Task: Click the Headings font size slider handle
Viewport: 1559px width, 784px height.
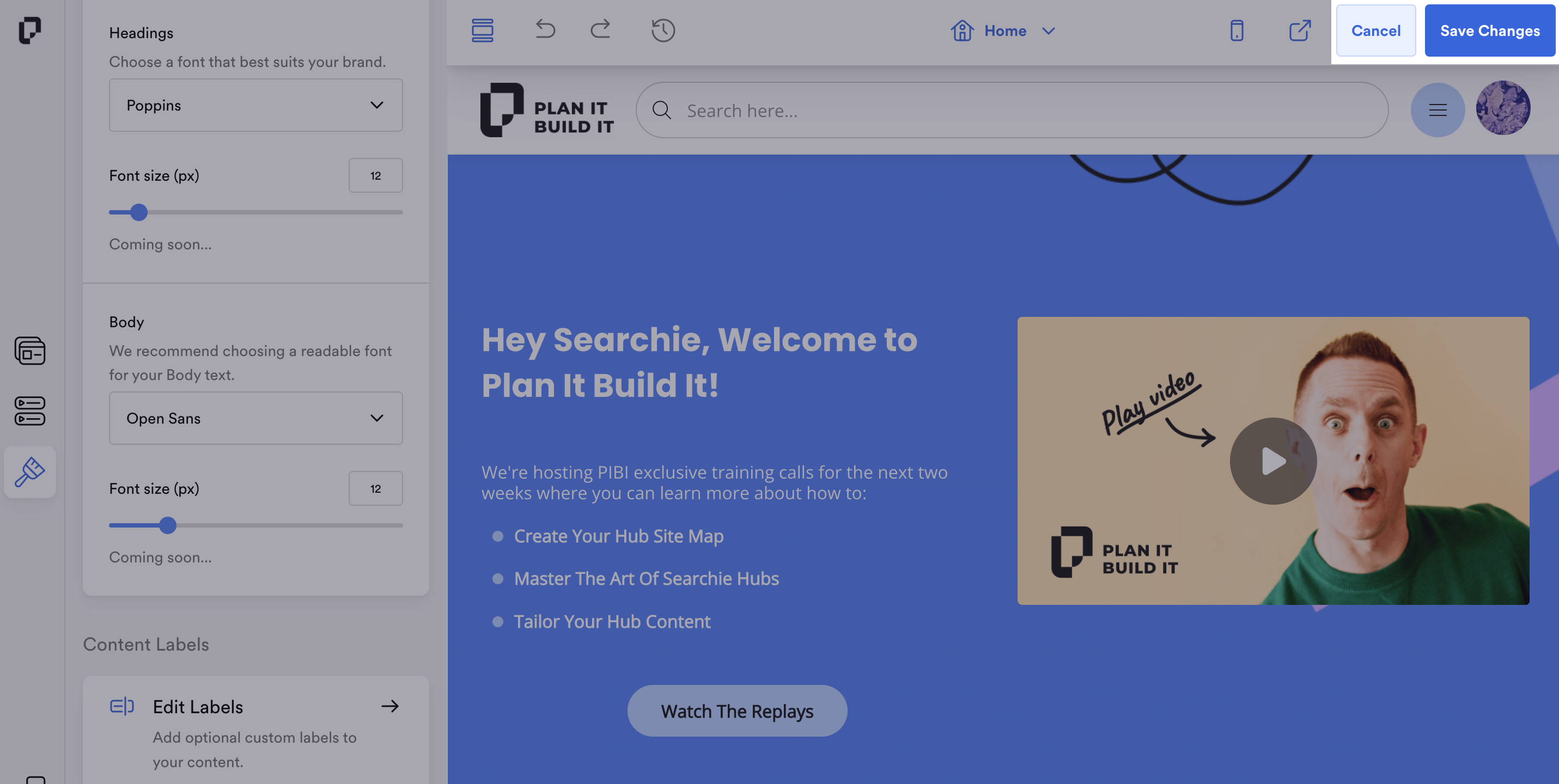Action: 139,212
